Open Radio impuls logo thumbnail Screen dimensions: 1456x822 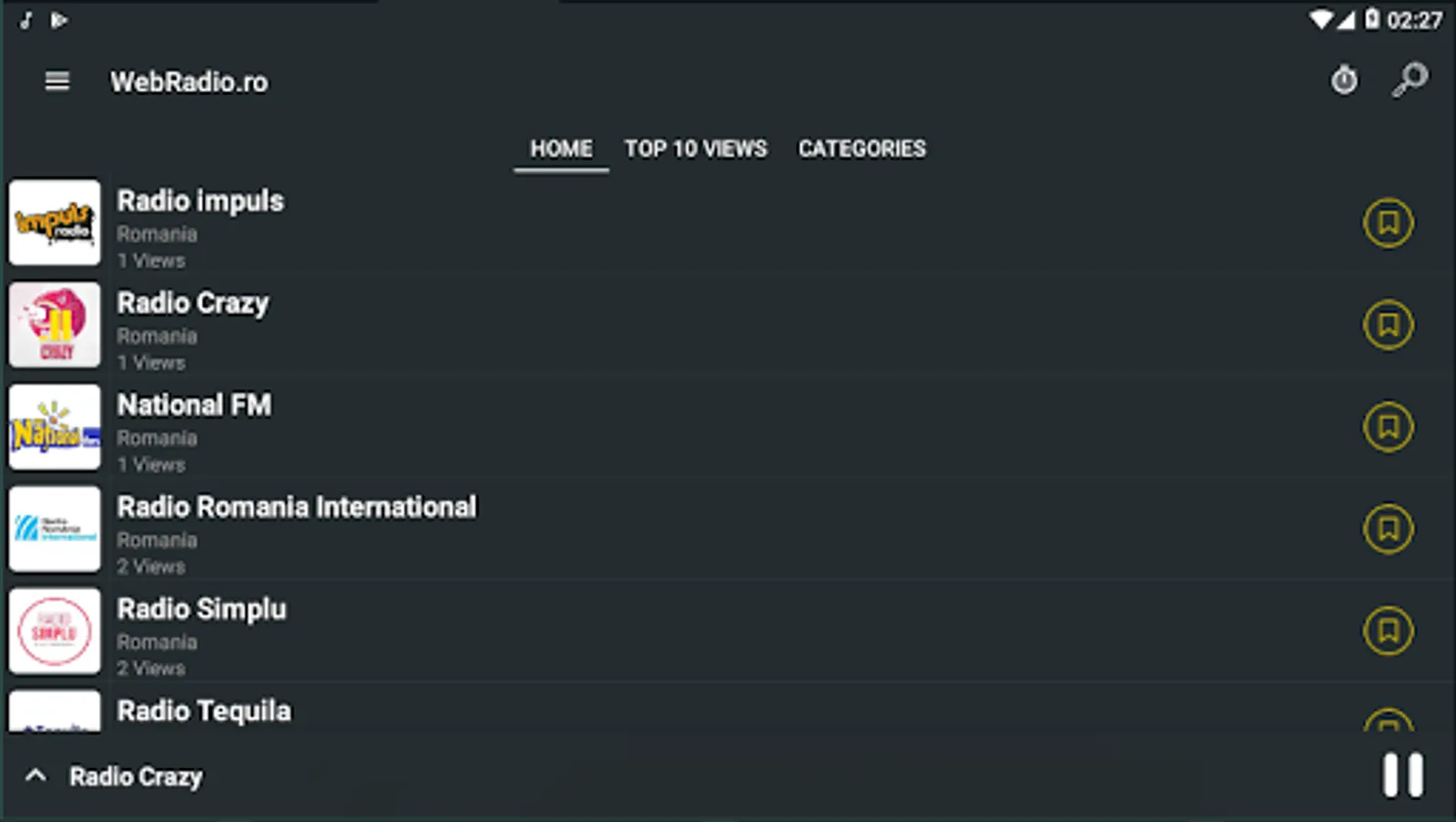(x=55, y=222)
